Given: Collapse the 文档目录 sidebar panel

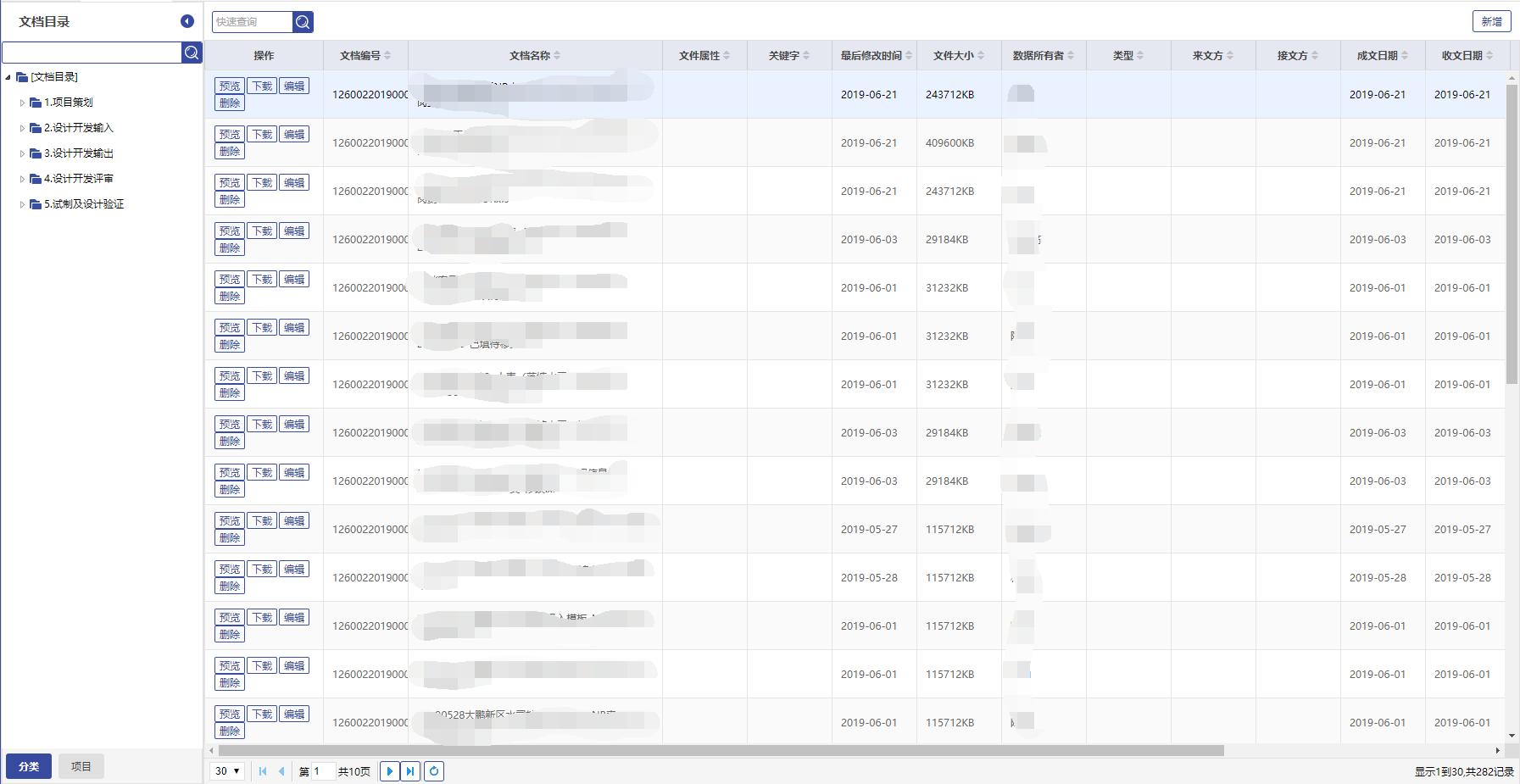Looking at the screenshot, I should 187,21.
